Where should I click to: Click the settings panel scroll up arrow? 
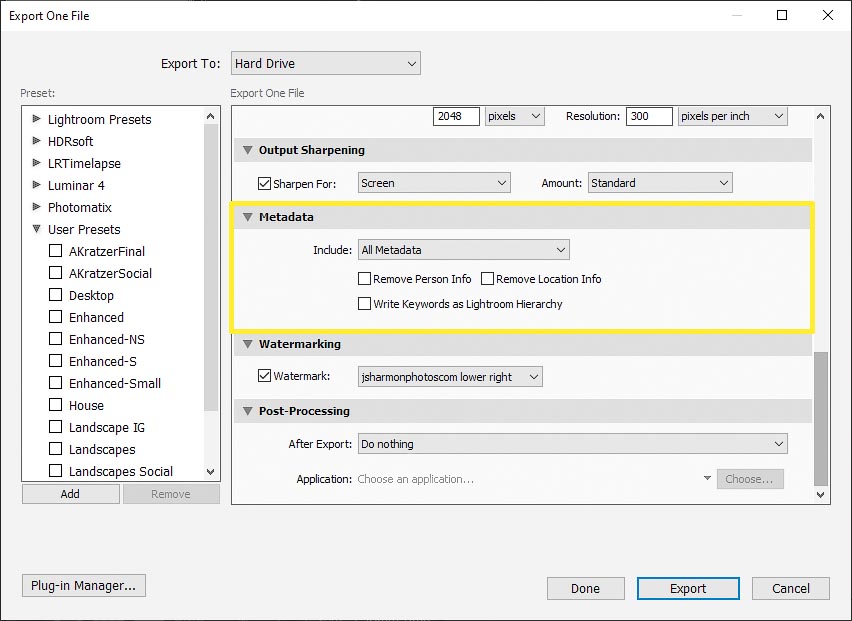click(820, 116)
